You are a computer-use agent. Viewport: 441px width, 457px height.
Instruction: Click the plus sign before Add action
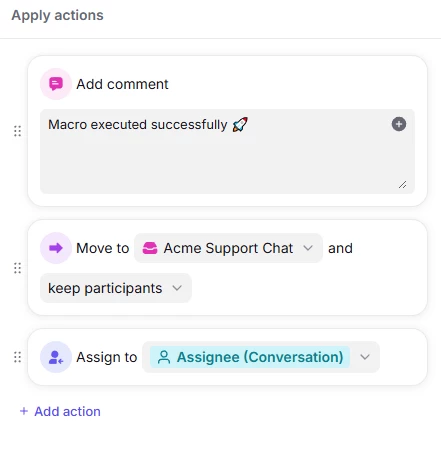tap(24, 411)
